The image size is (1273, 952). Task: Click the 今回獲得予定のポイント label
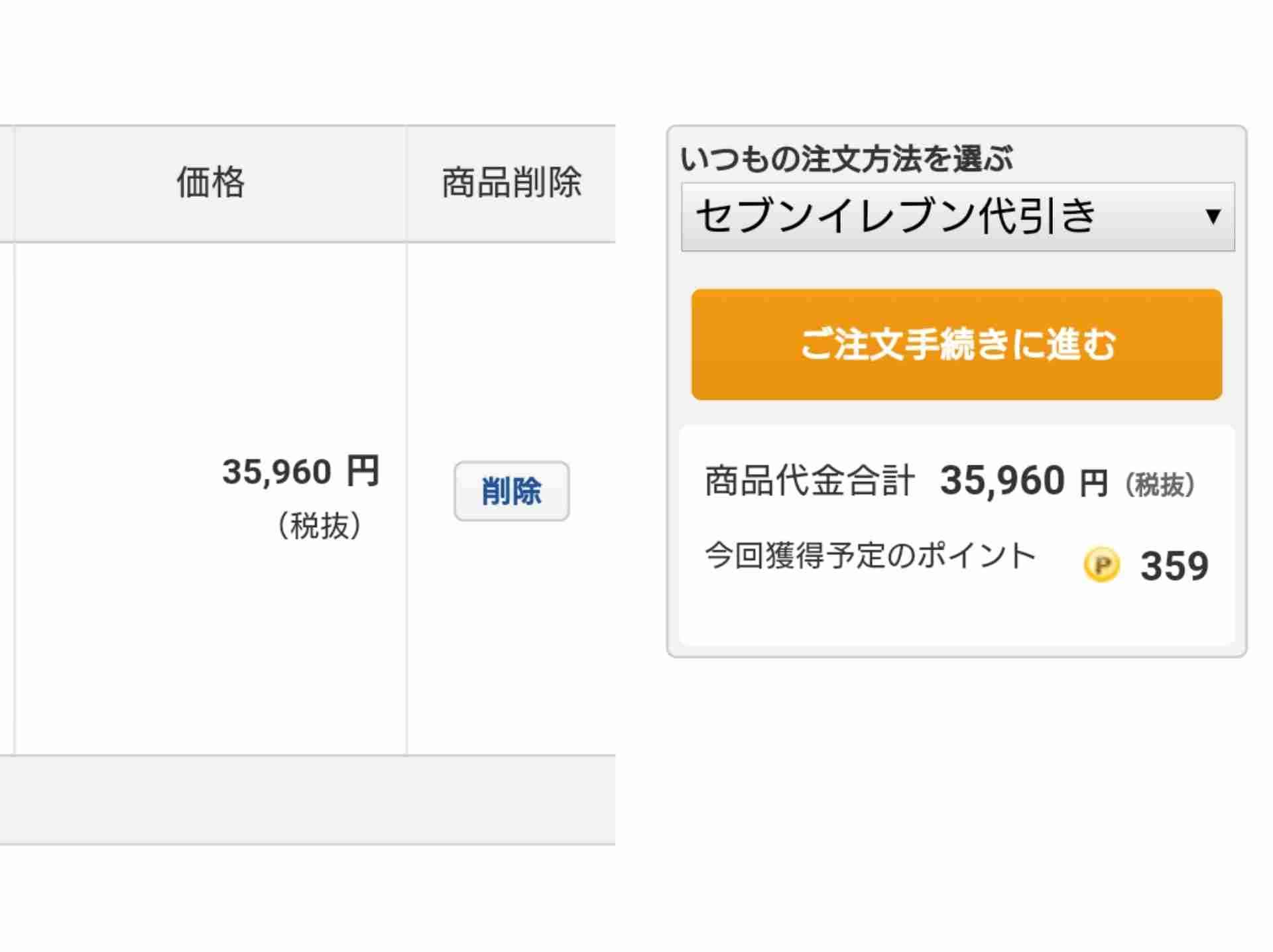870,555
